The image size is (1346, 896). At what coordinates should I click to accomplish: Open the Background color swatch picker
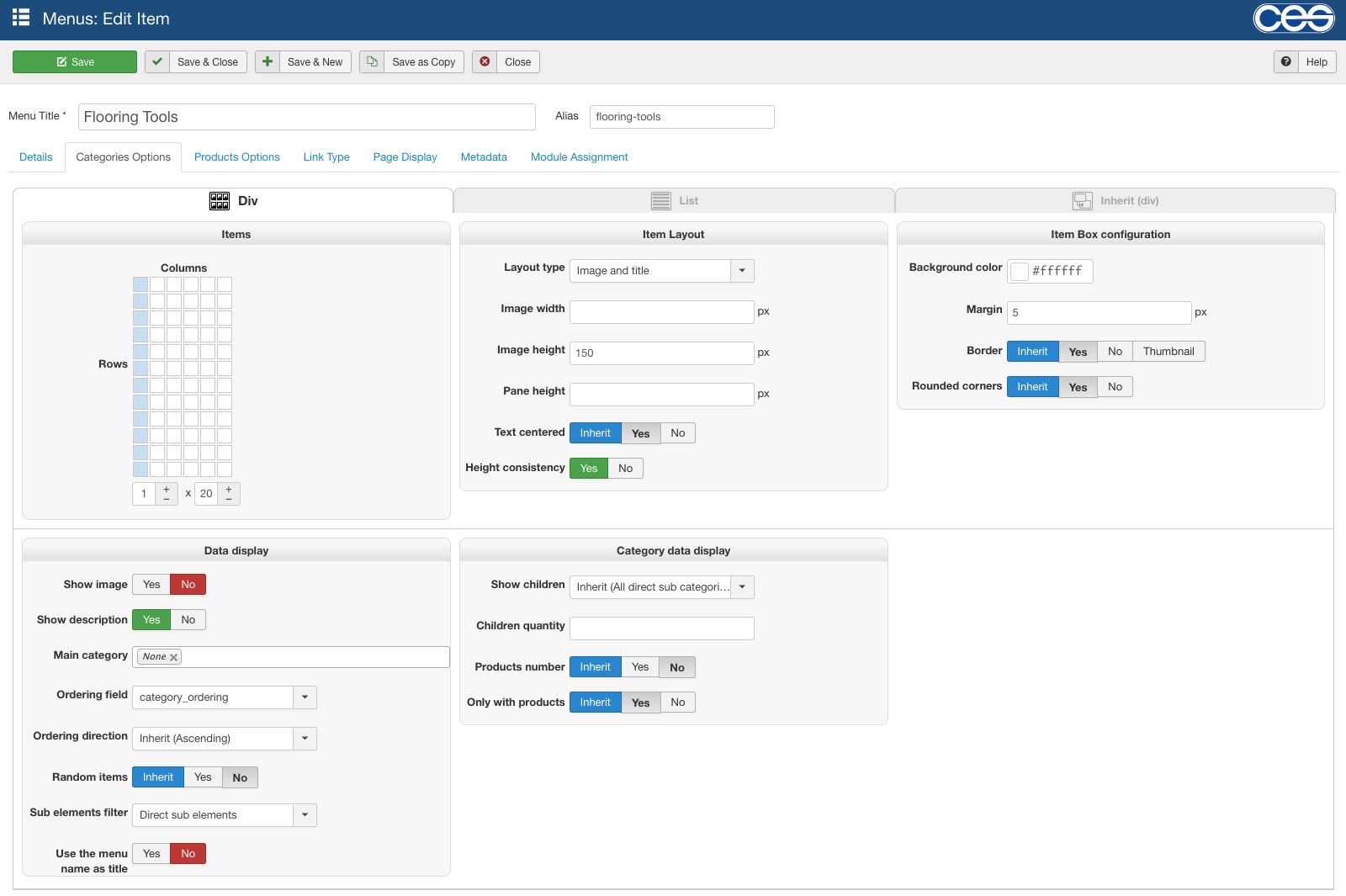[1020, 271]
